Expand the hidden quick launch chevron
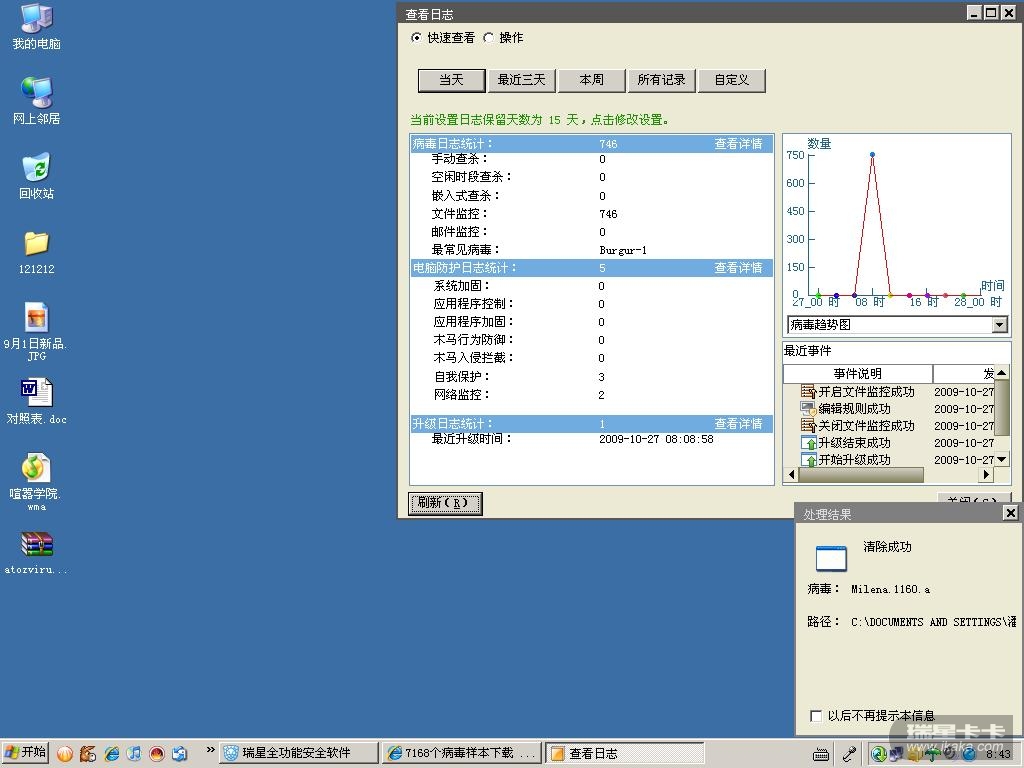The width and height of the screenshot is (1024, 768). click(211, 751)
